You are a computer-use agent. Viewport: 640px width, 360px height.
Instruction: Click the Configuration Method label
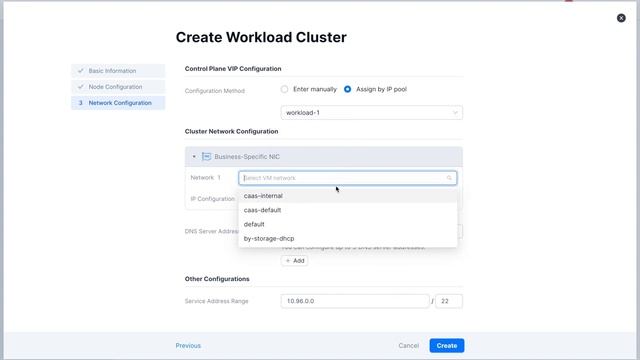click(x=215, y=91)
